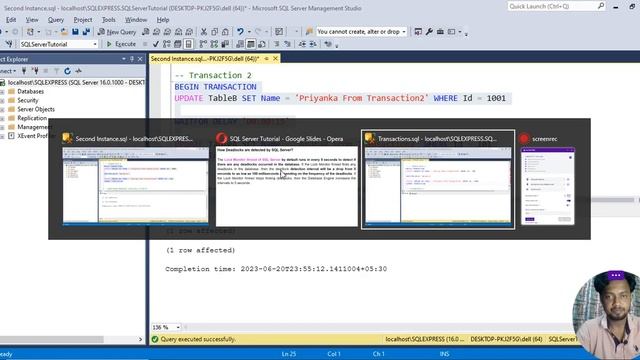
Task: Open the Tools menu
Action: [109, 20]
